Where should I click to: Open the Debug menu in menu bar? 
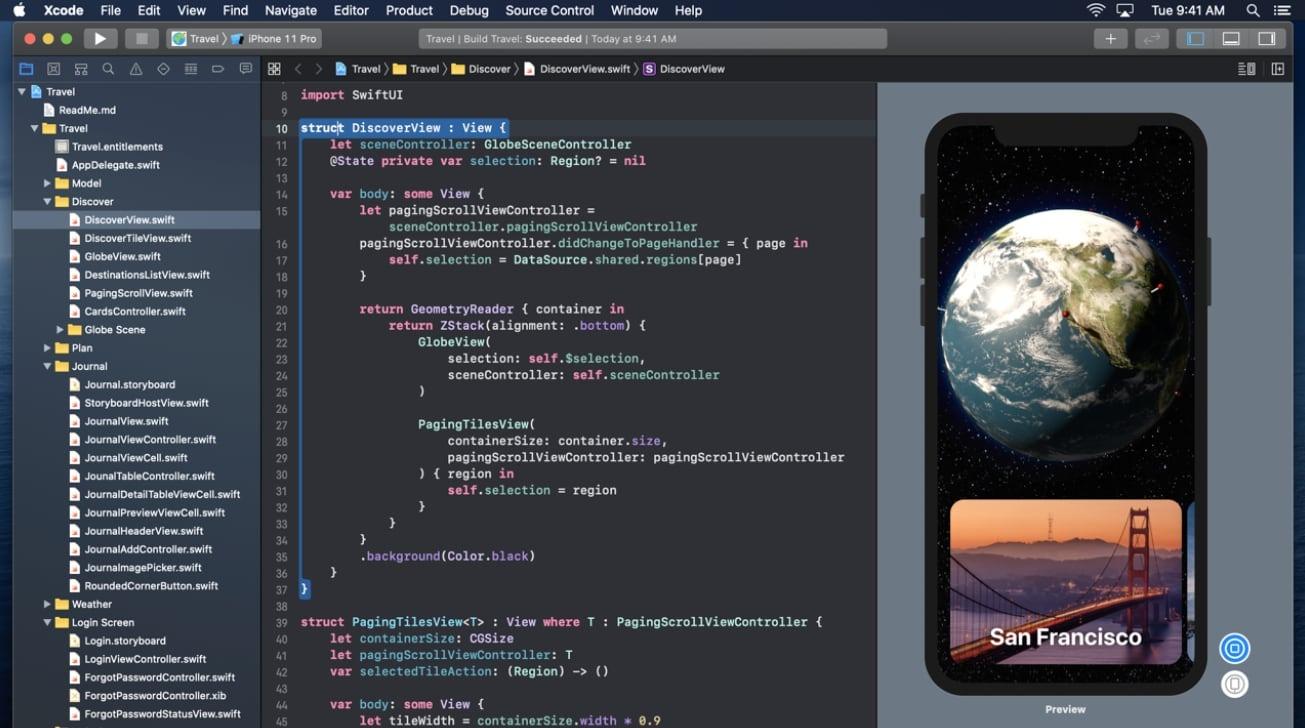click(x=468, y=10)
